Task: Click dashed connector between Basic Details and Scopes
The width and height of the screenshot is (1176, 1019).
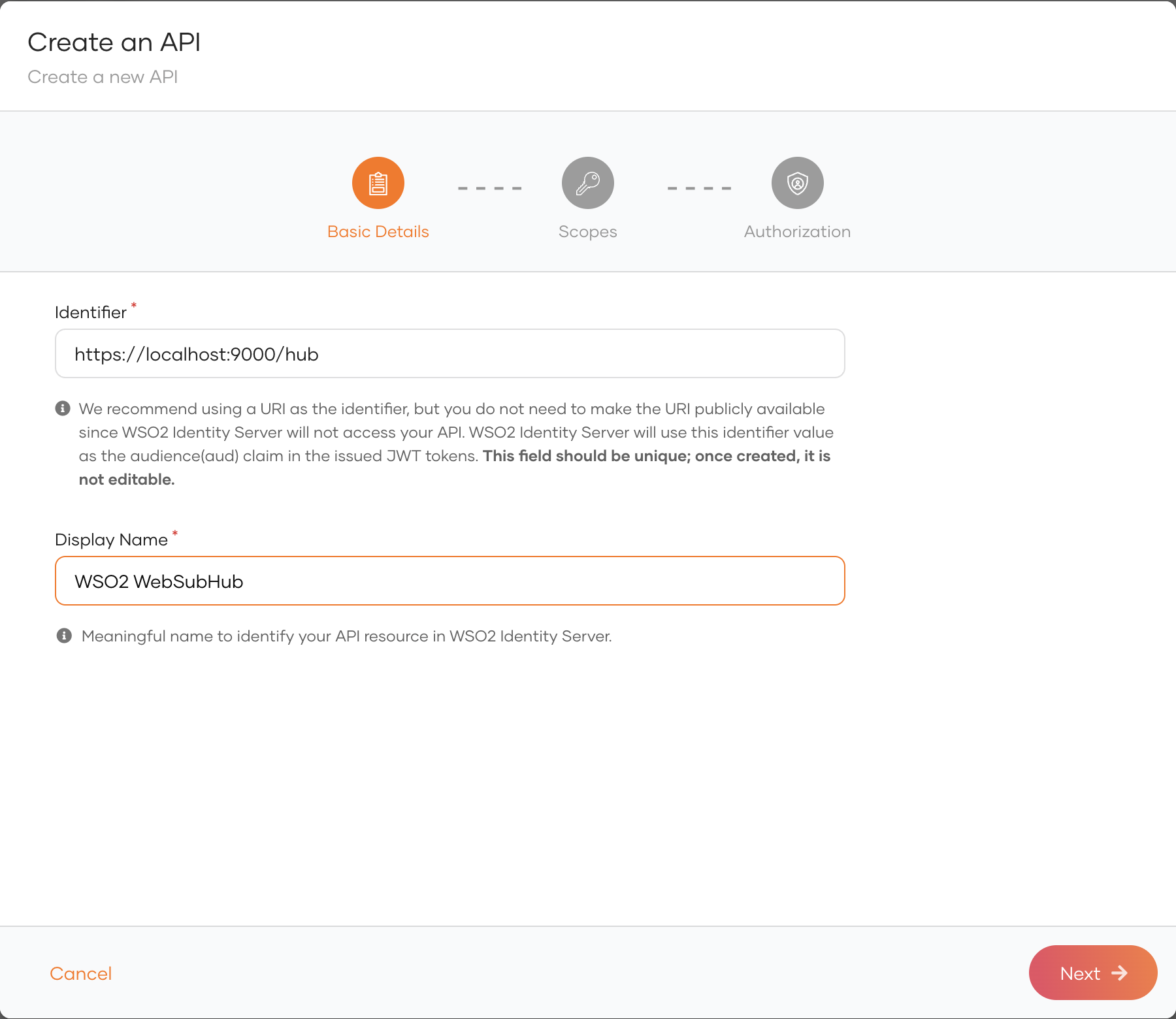Action: click(x=489, y=188)
